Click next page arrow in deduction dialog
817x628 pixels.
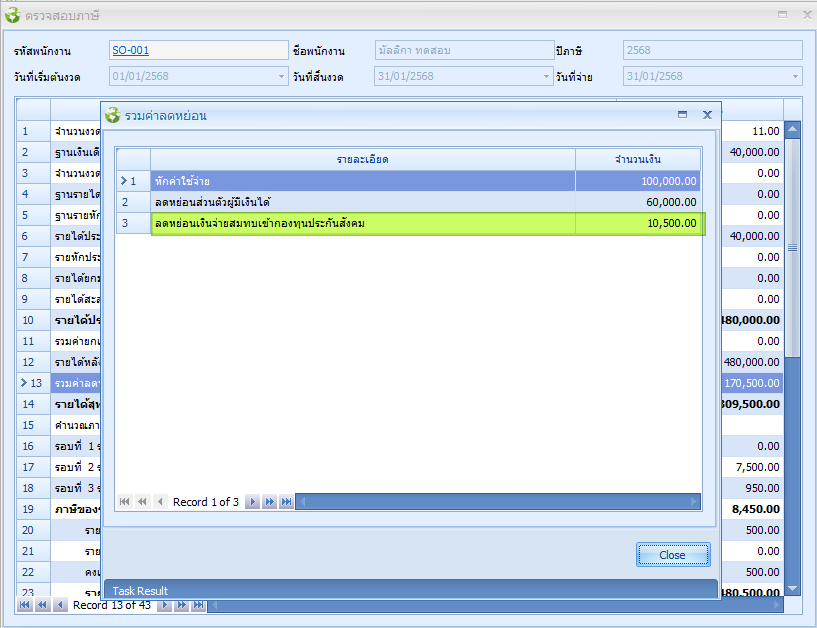269,502
